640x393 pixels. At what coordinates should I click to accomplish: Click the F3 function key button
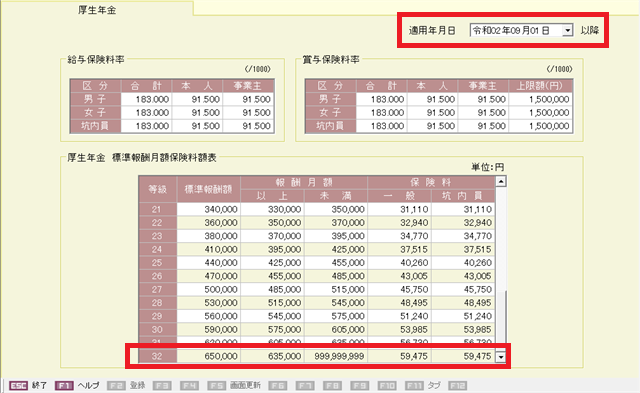point(162,386)
